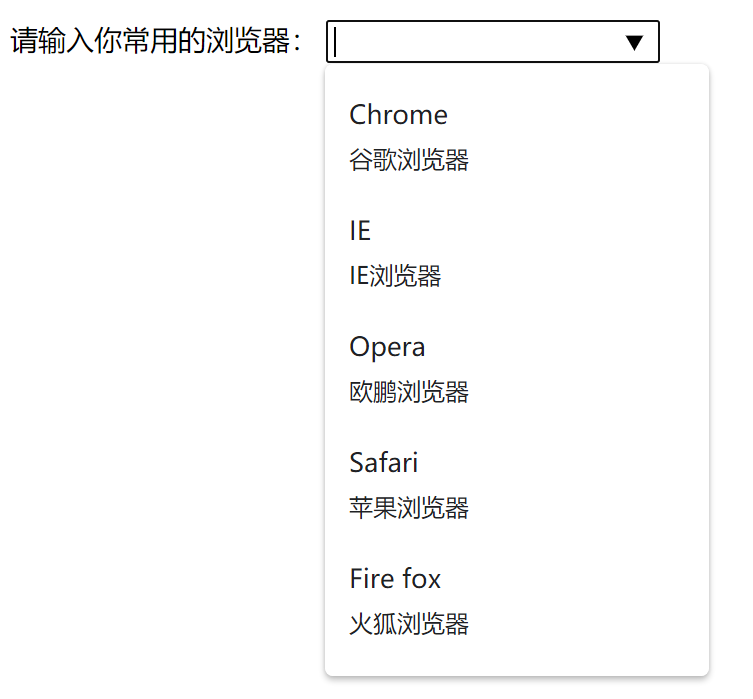Choose the 欧鹏浏览器 suggestion label
Viewport: 753px width, 699px height.
click(409, 392)
